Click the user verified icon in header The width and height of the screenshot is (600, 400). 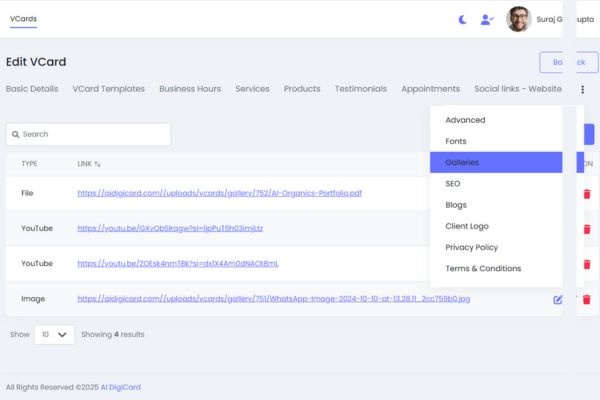point(487,19)
